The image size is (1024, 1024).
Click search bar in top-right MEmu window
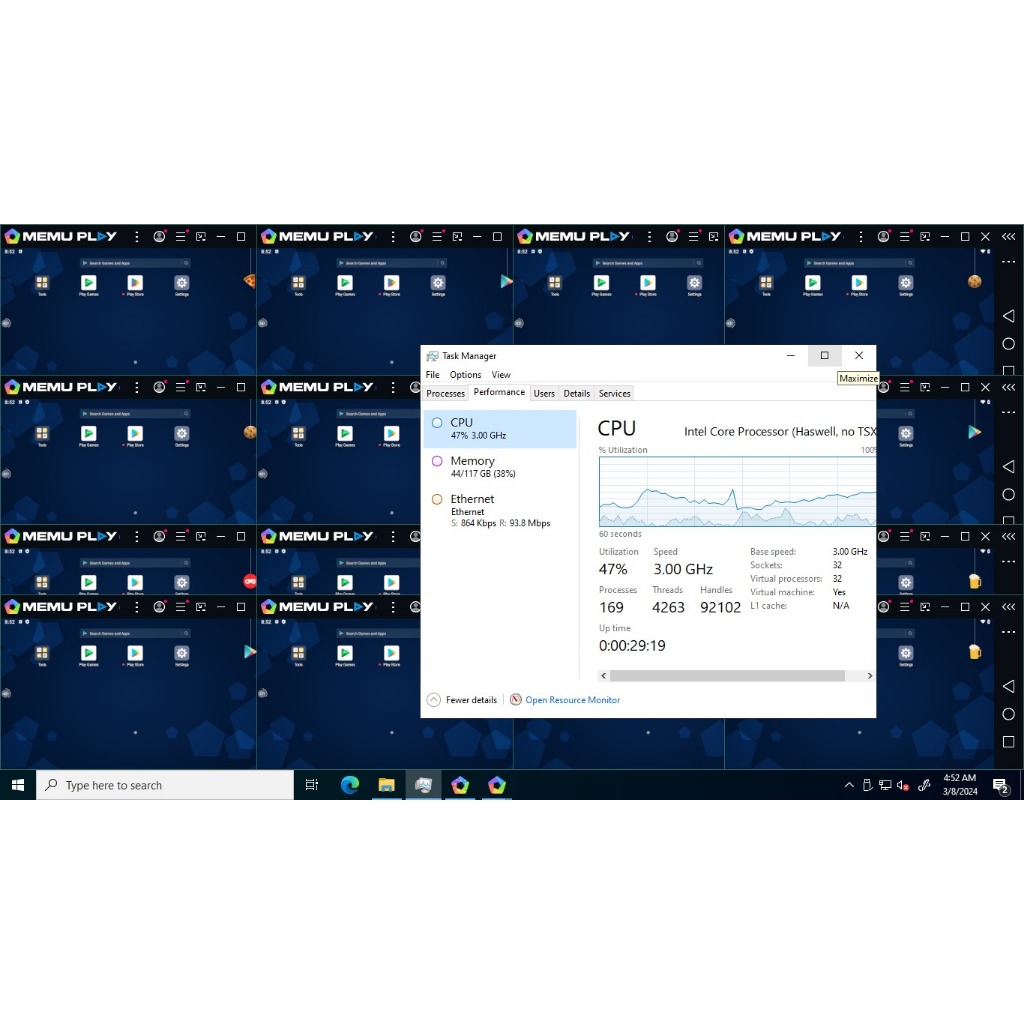[x=859, y=263]
